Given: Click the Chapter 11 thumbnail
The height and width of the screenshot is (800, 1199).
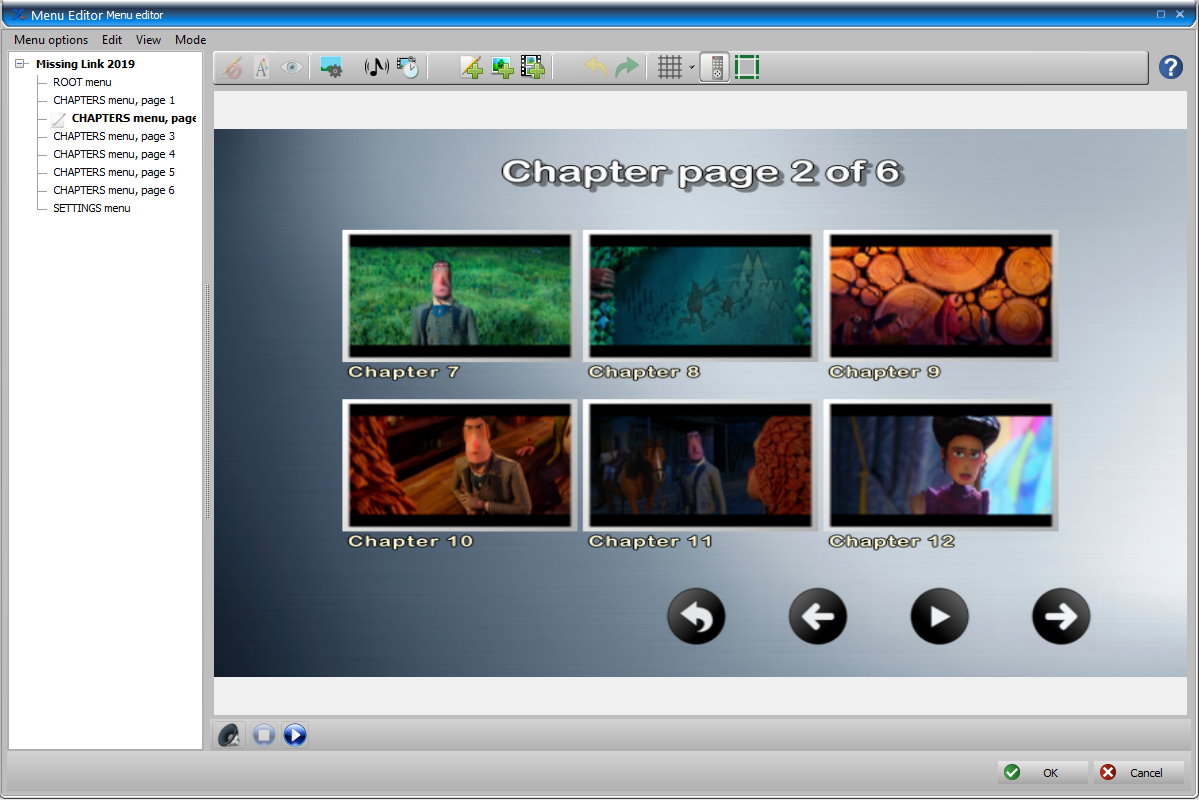Looking at the screenshot, I should click(x=700, y=465).
